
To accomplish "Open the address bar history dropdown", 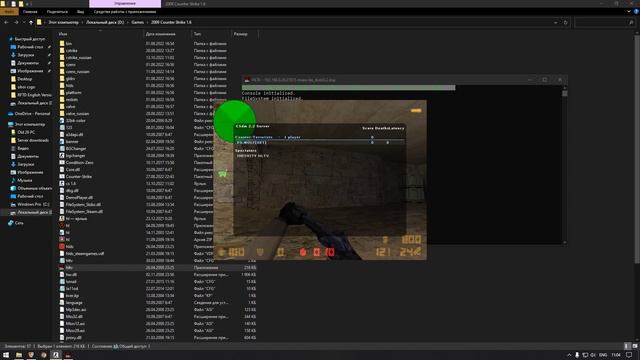I will tap(556, 22).
